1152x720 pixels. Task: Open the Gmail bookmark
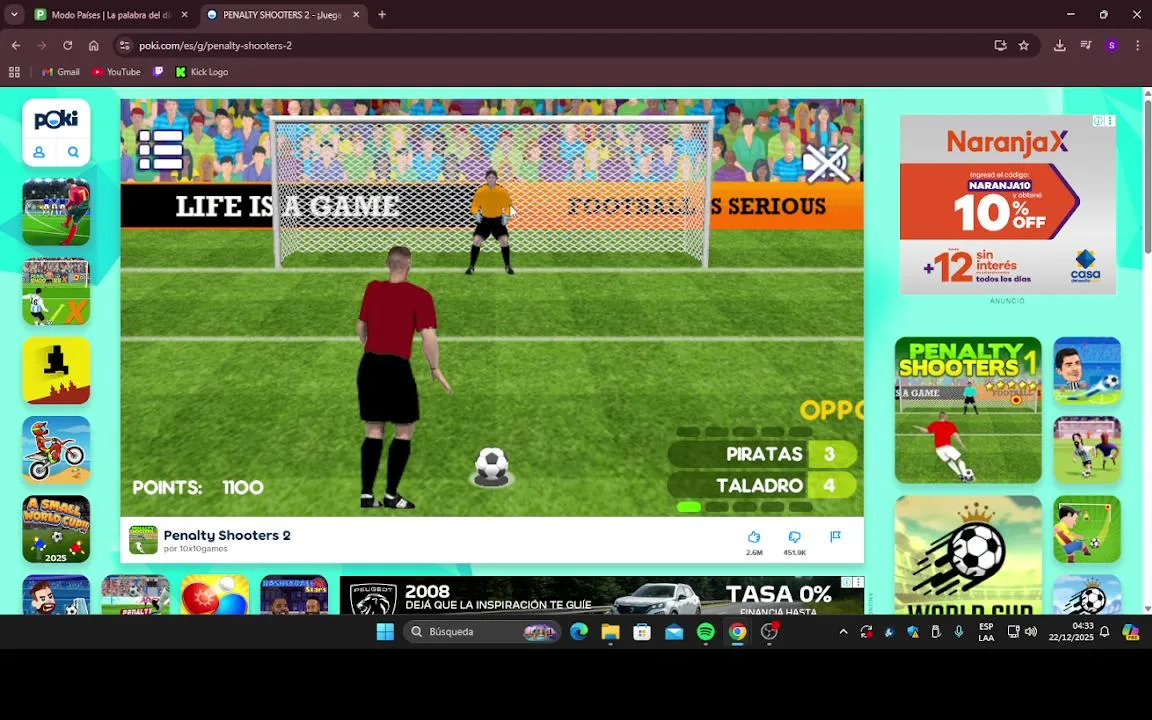(x=61, y=72)
